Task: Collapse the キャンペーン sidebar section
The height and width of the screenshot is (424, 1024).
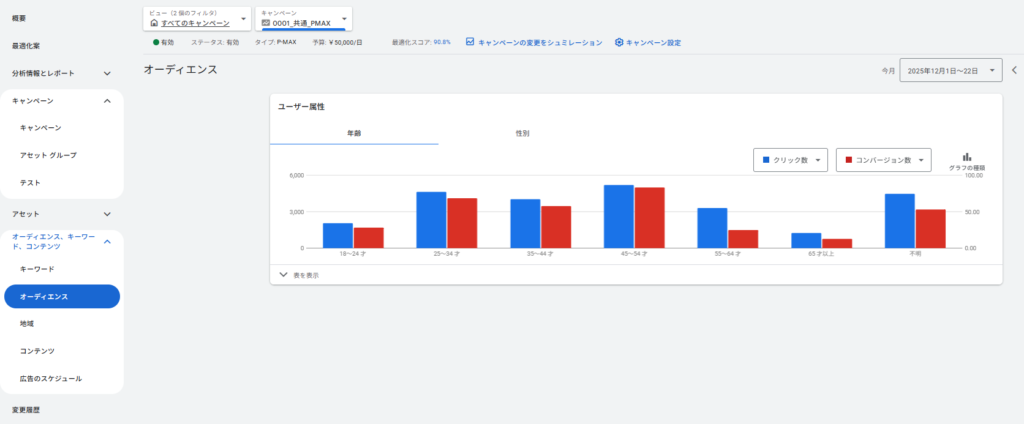Action: [107, 101]
